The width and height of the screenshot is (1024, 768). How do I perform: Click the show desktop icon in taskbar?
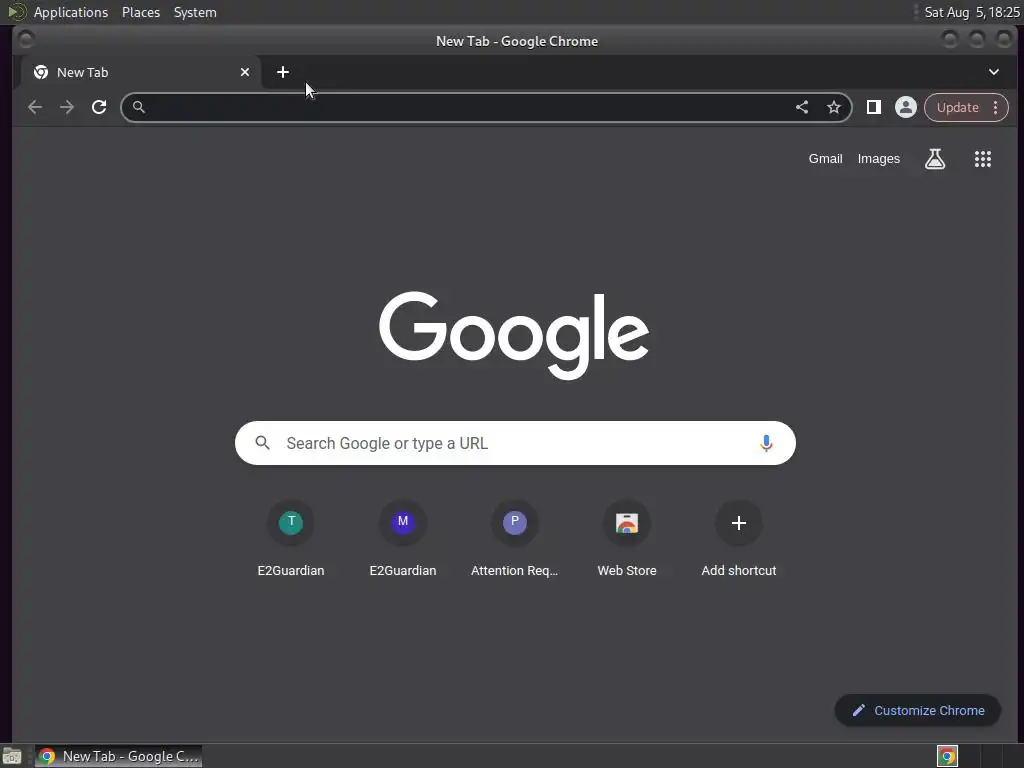pos(12,756)
